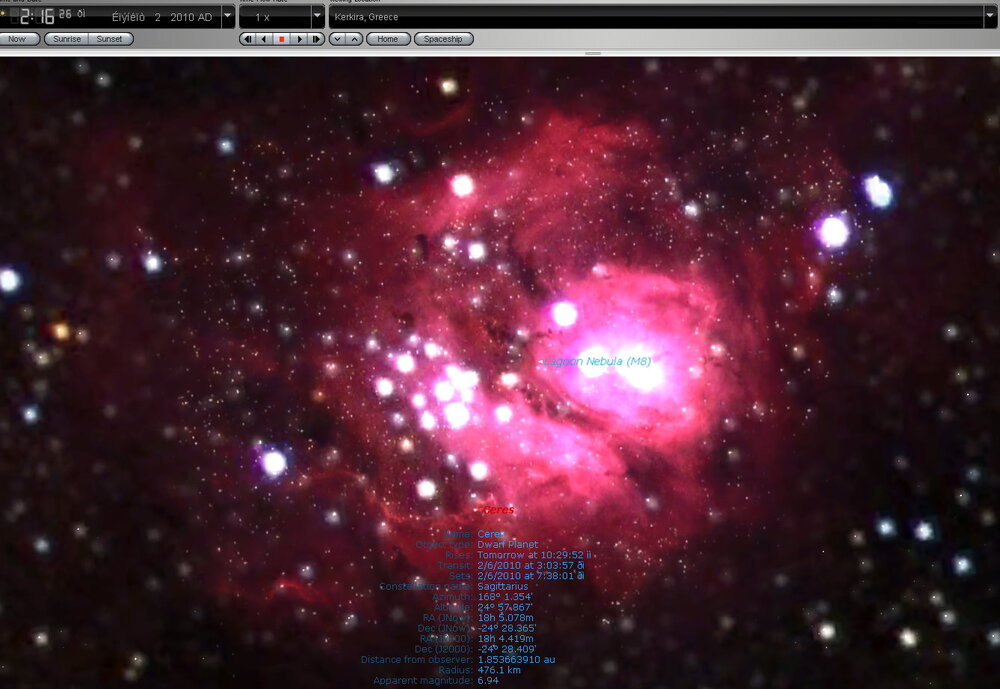Return to the Home view

coord(388,39)
